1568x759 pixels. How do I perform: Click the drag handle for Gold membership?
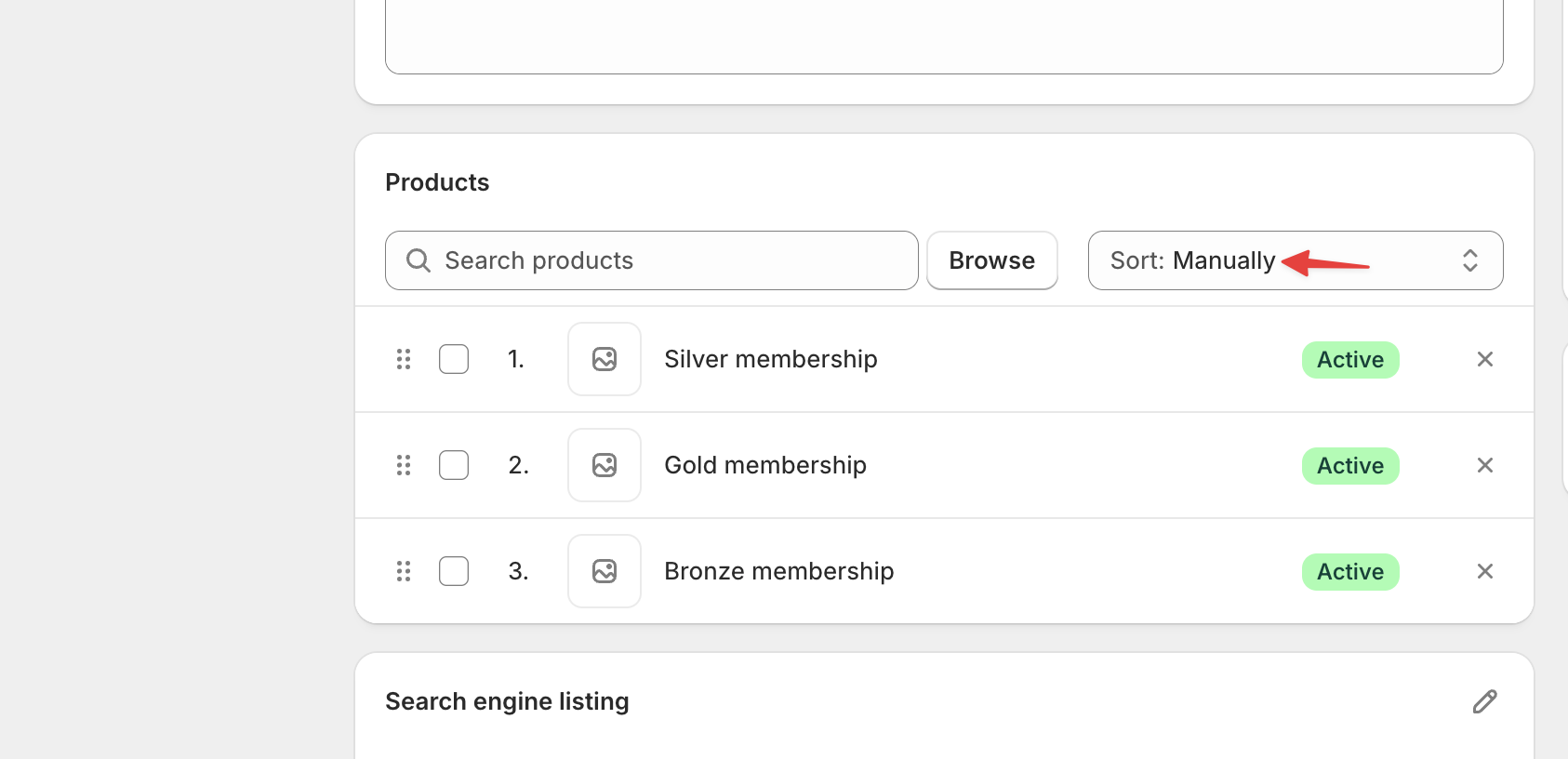pos(404,465)
